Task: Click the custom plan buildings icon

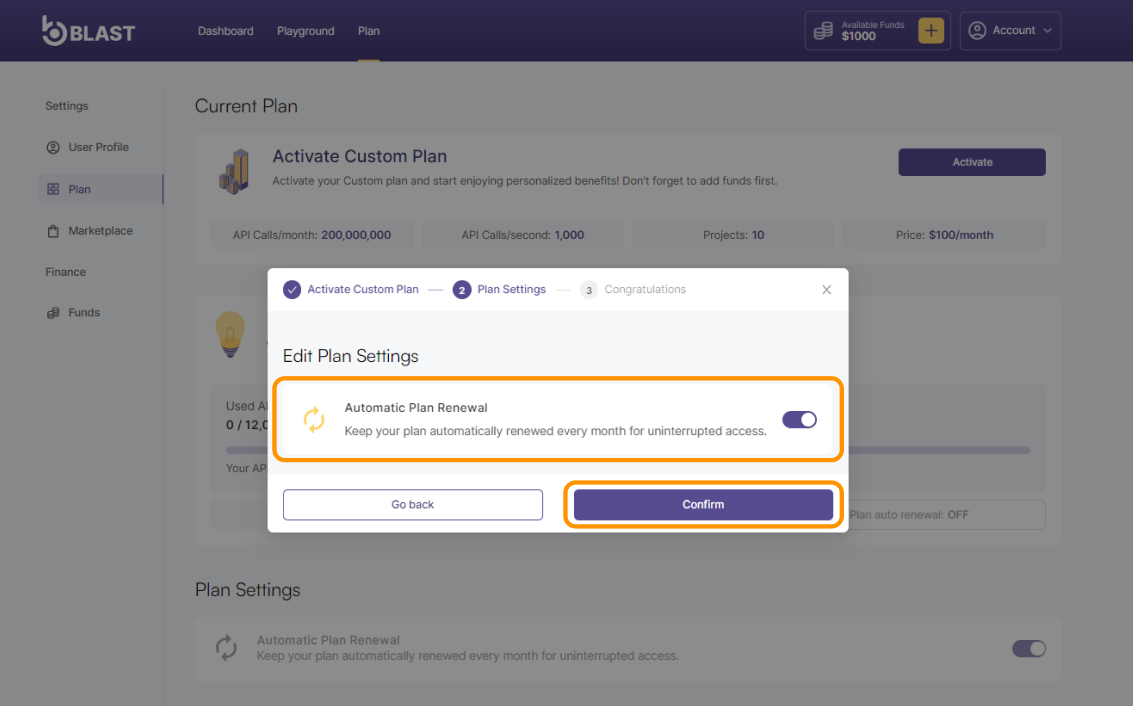Action: tap(234, 171)
